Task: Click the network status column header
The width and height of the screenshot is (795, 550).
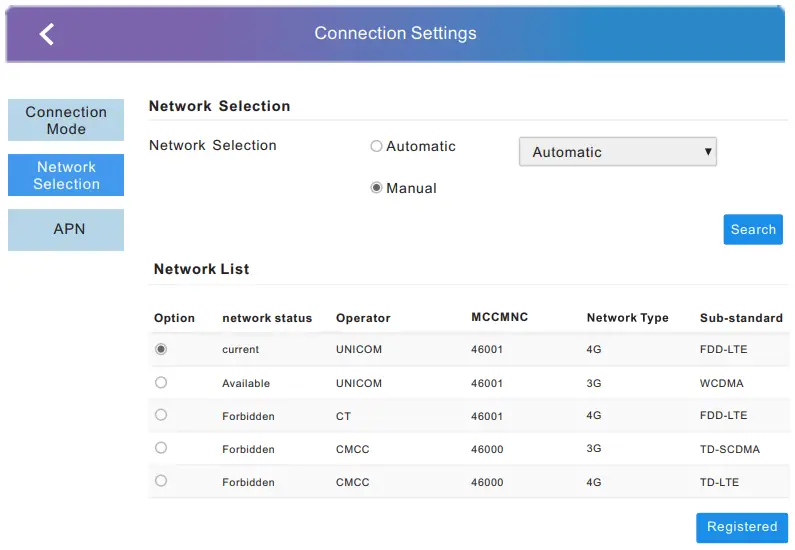Action: point(267,318)
